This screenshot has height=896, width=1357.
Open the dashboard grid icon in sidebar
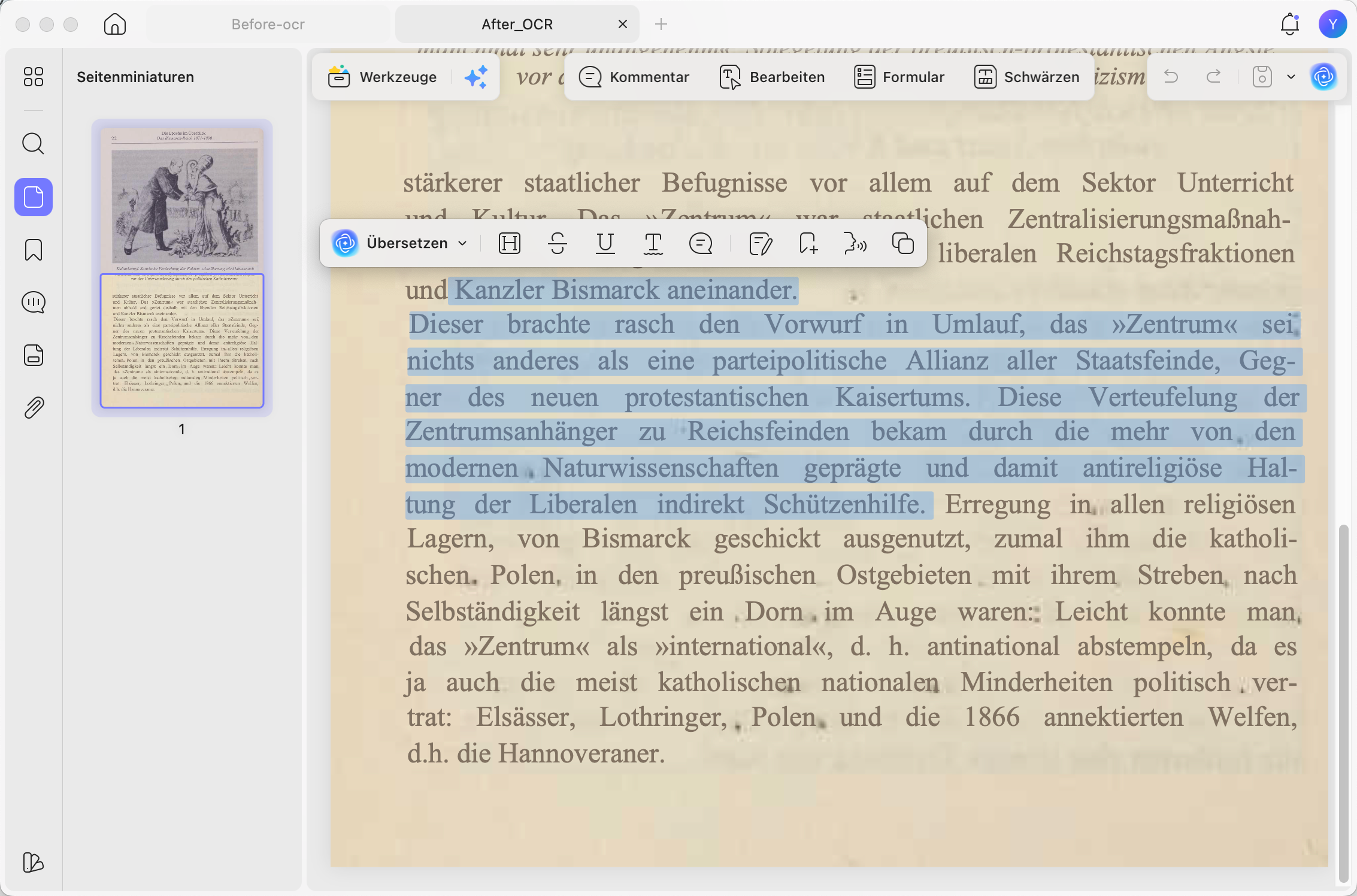[x=34, y=77]
